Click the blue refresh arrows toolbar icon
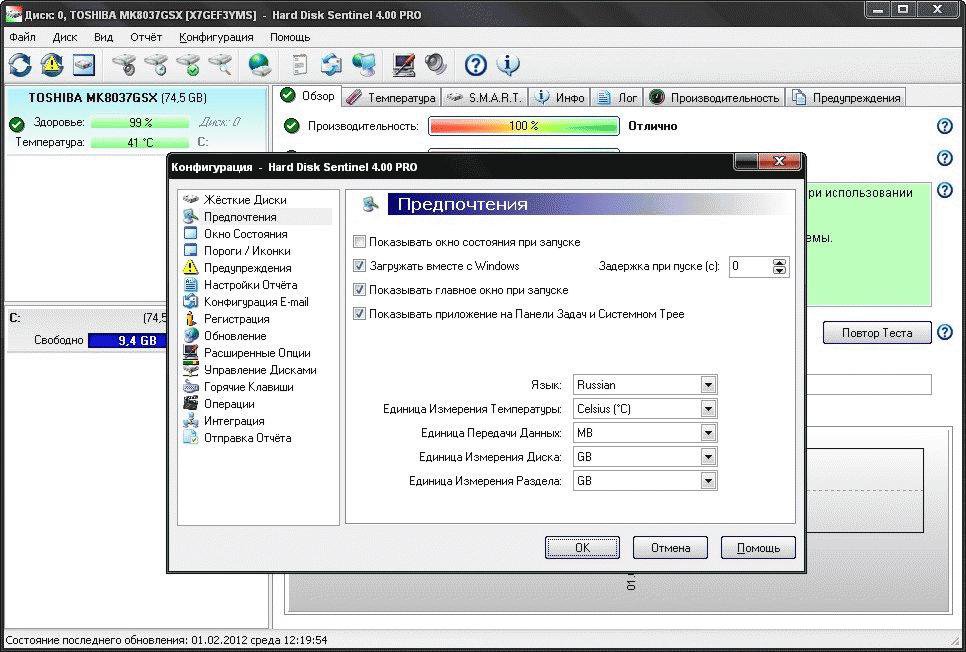This screenshot has width=966, height=652. tap(20, 65)
